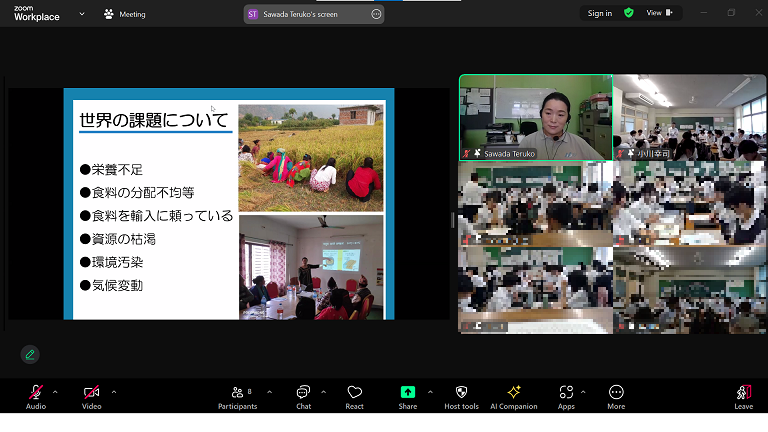This screenshot has width=768, height=432.
Task: Click the muted mic icon on 小川幸司 tile
Action: 620,154
